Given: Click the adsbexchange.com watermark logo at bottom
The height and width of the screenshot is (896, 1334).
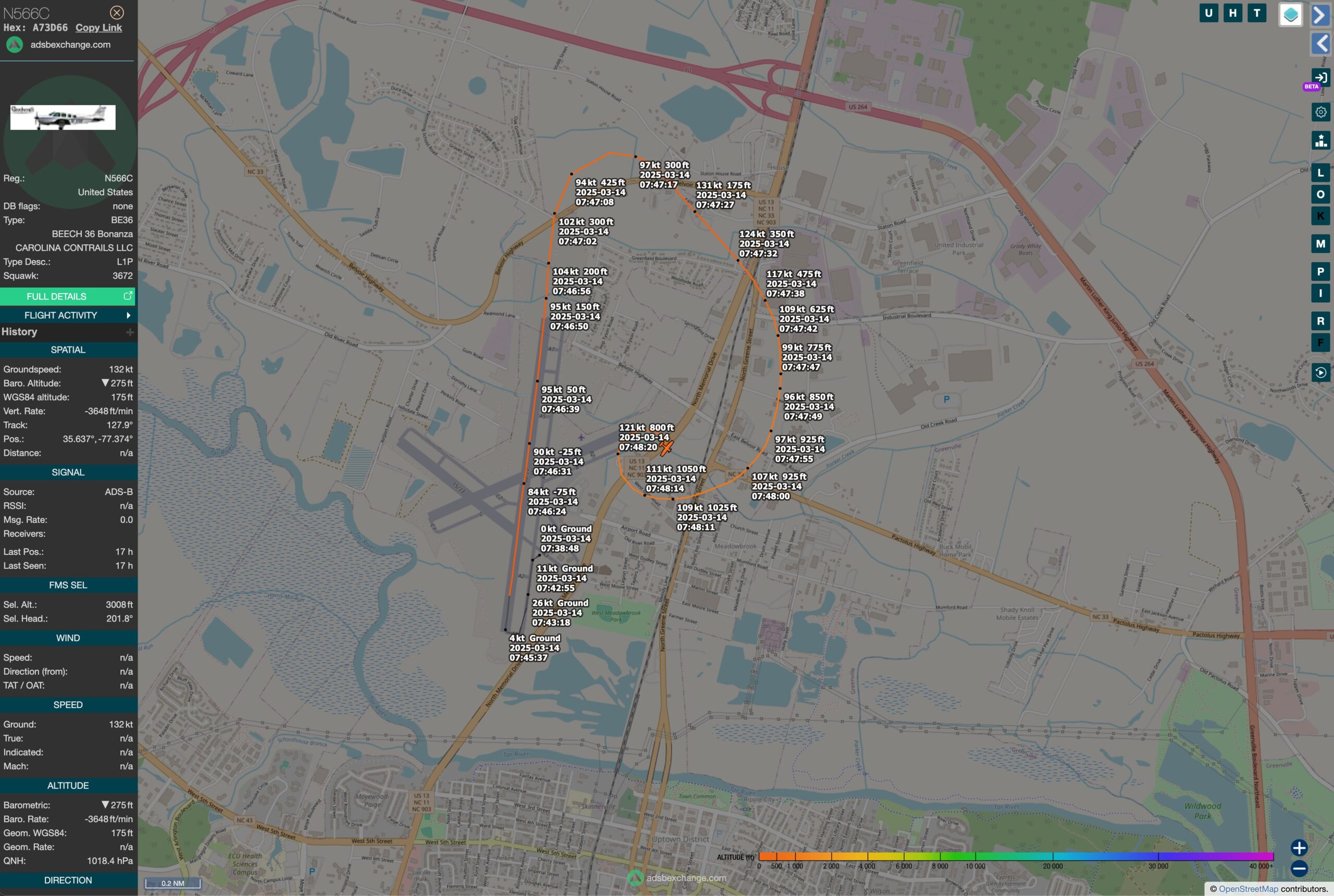Looking at the screenshot, I should click(x=677, y=878).
